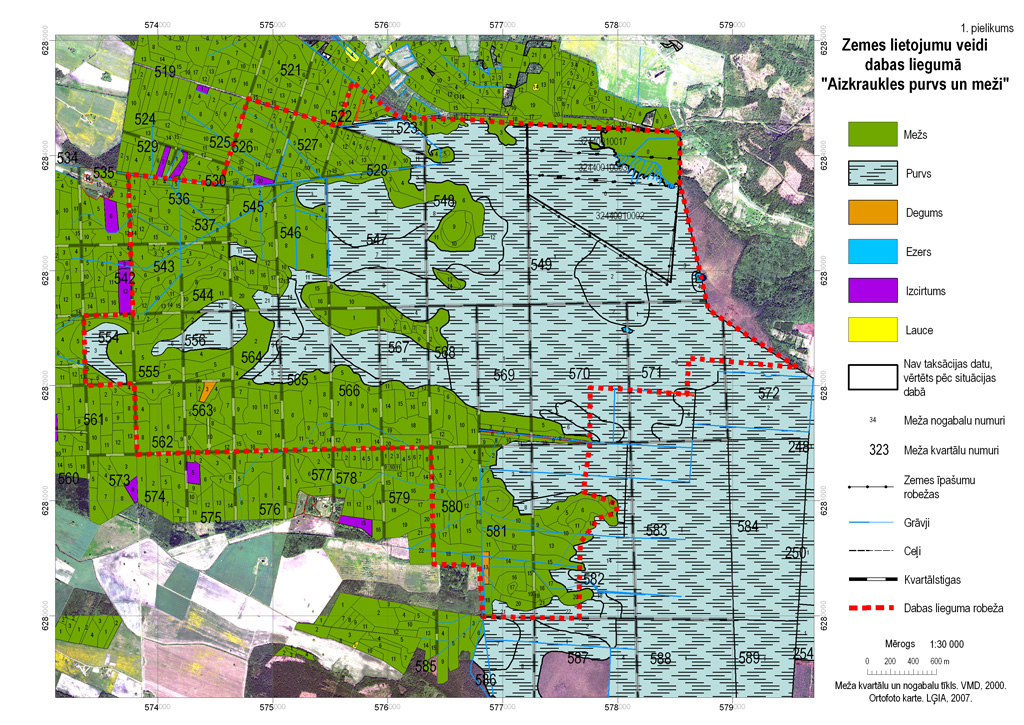Click the white 'Nav taksācijas datu' legend box
Screen dimensions: 1024x725
pyautogui.click(x=872, y=377)
